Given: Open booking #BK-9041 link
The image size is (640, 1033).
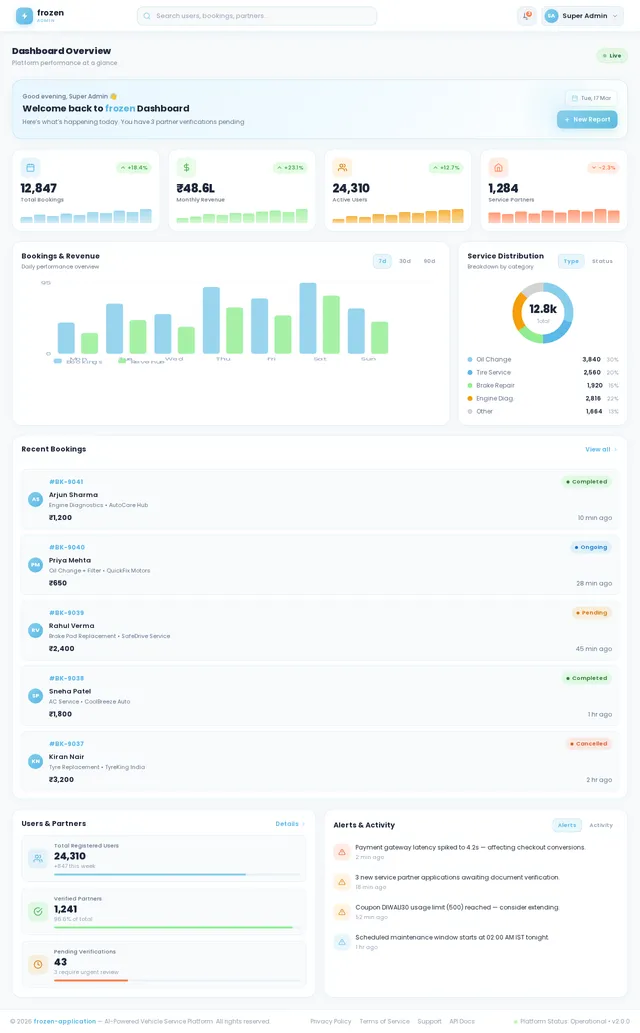Looking at the screenshot, I should point(66,482).
